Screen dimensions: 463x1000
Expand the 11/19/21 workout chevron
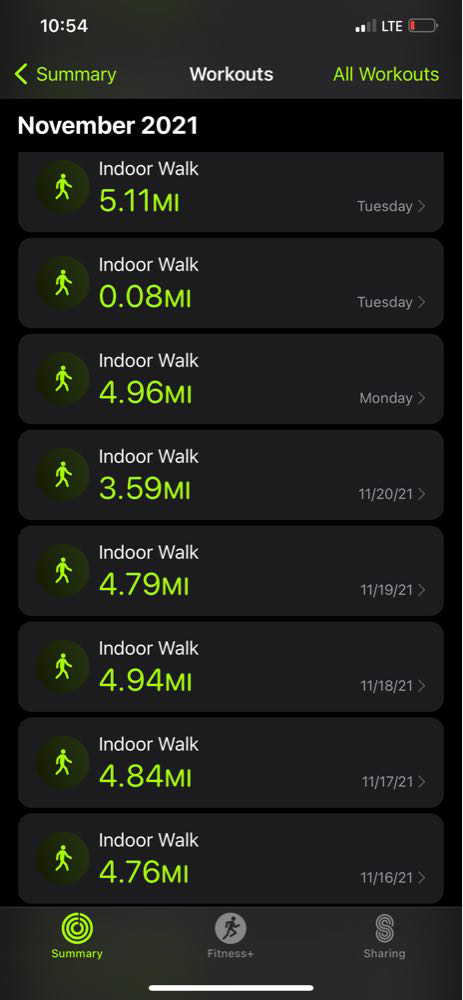[422, 590]
